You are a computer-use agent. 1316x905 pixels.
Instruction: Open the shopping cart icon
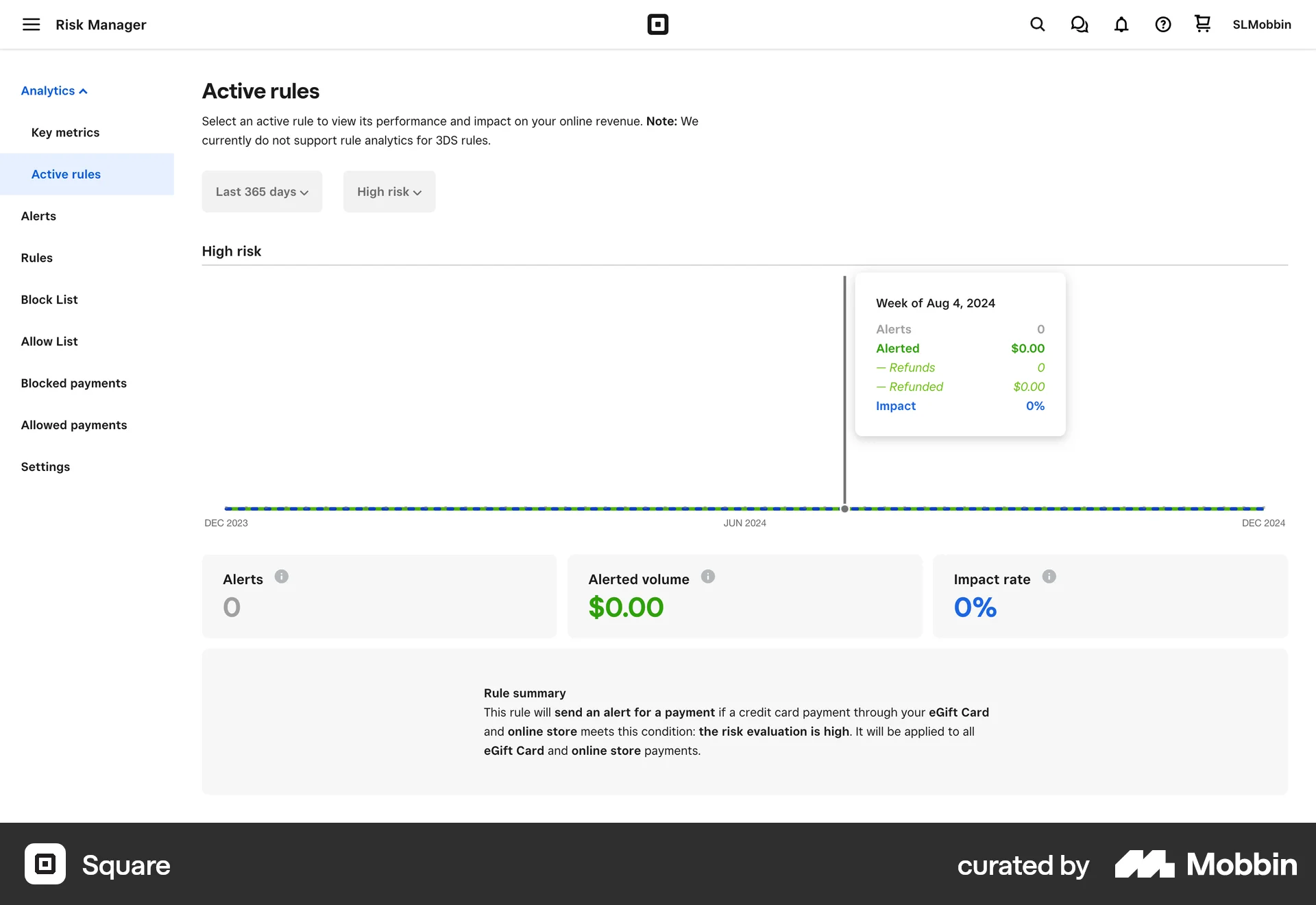[1202, 24]
